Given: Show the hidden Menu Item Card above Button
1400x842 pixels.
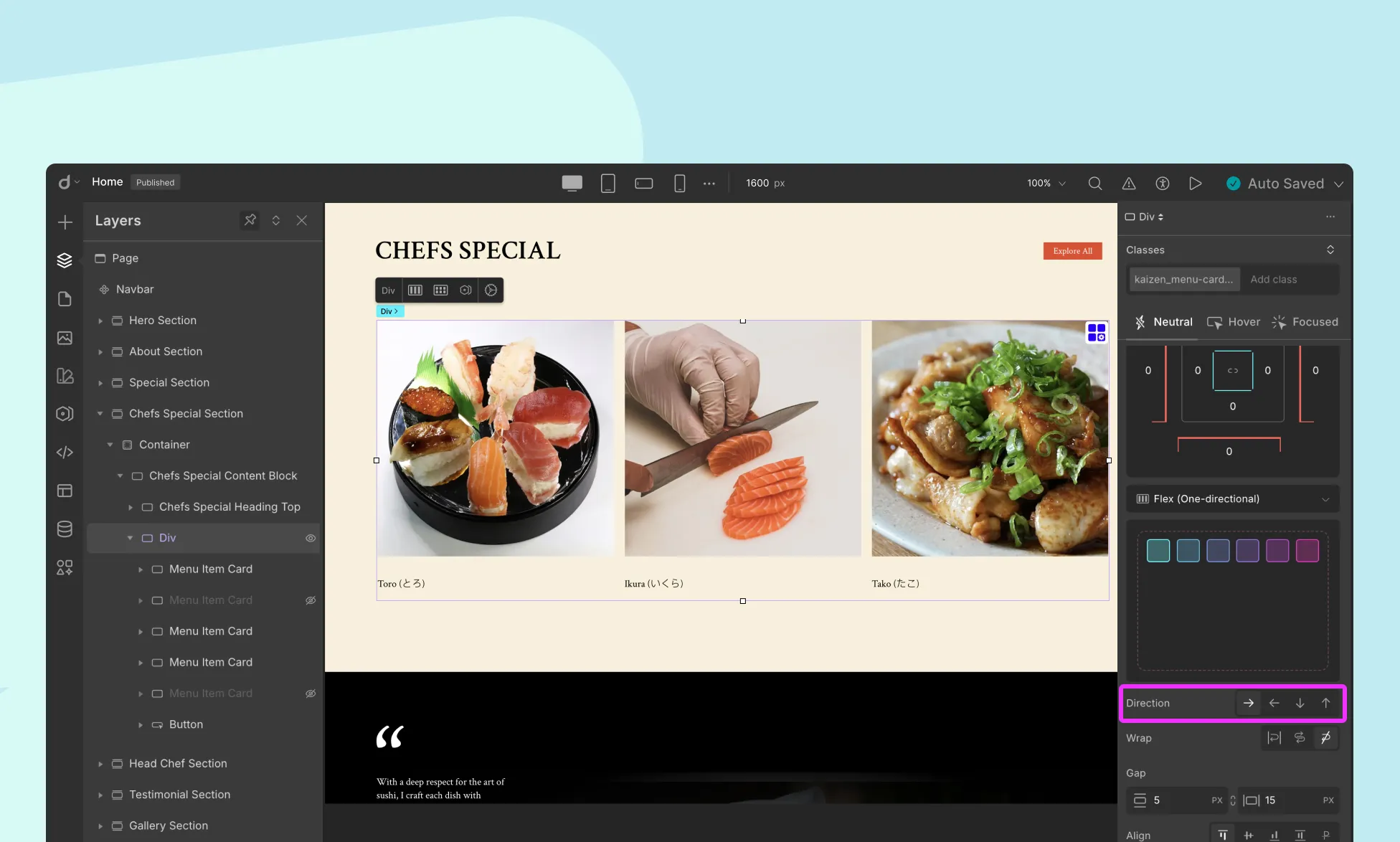Looking at the screenshot, I should [311, 694].
